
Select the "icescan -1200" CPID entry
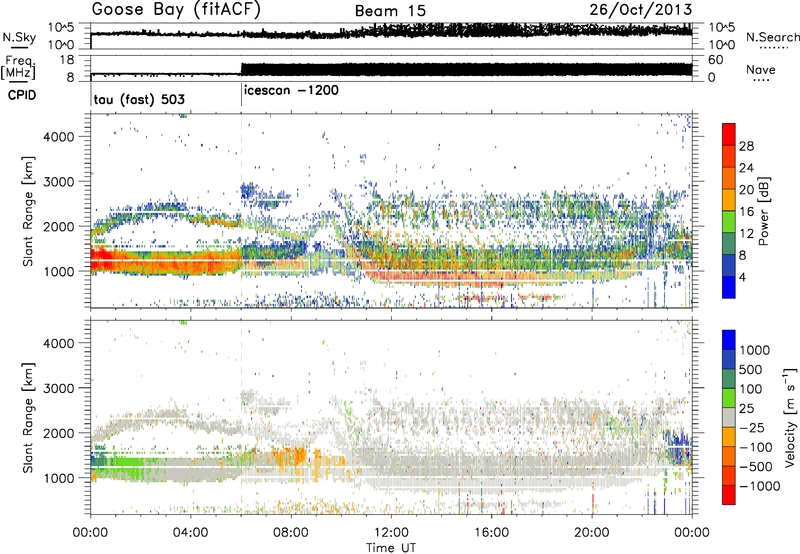click(x=291, y=91)
